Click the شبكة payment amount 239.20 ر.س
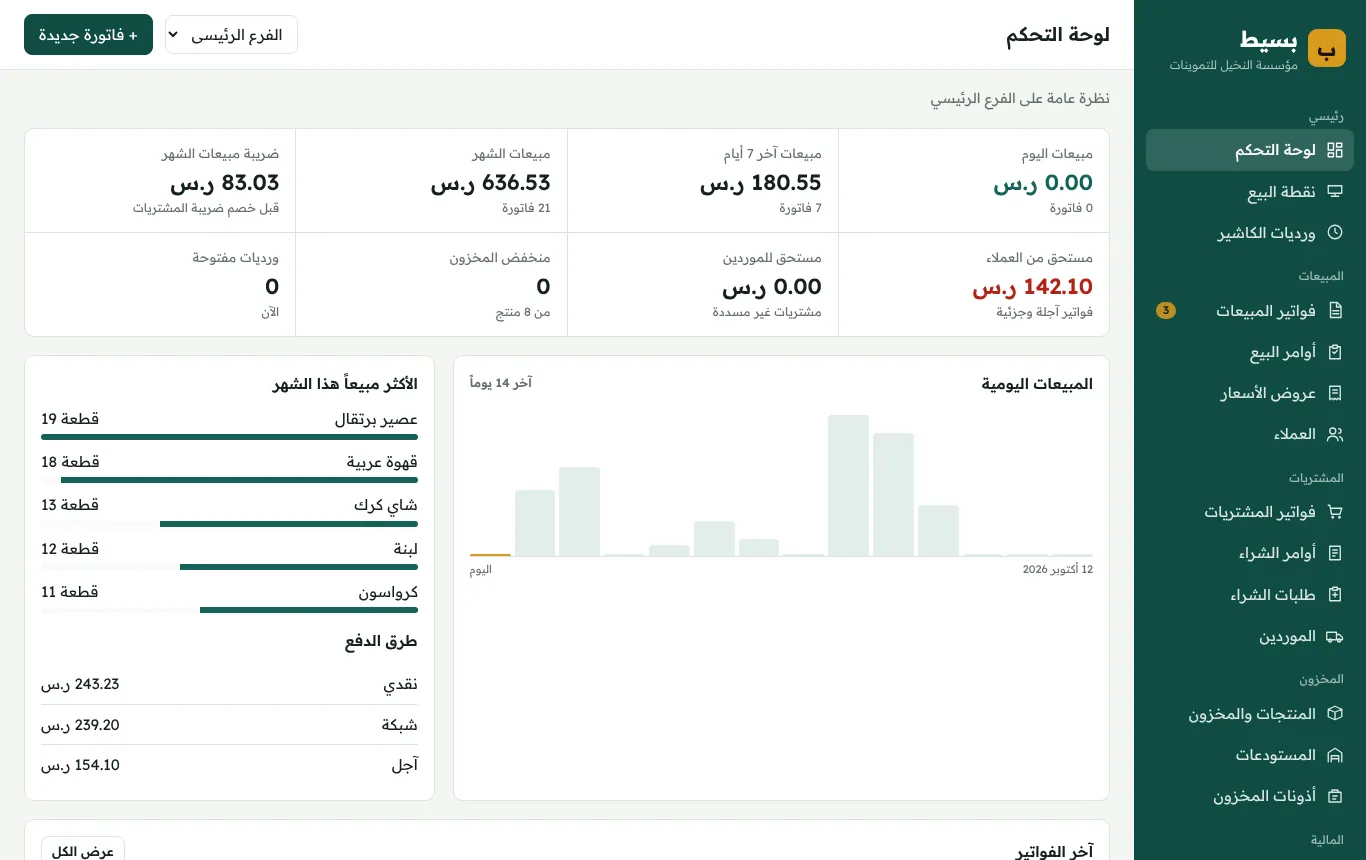The height and width of the screenshot is (860, 1366). point(80,725)
